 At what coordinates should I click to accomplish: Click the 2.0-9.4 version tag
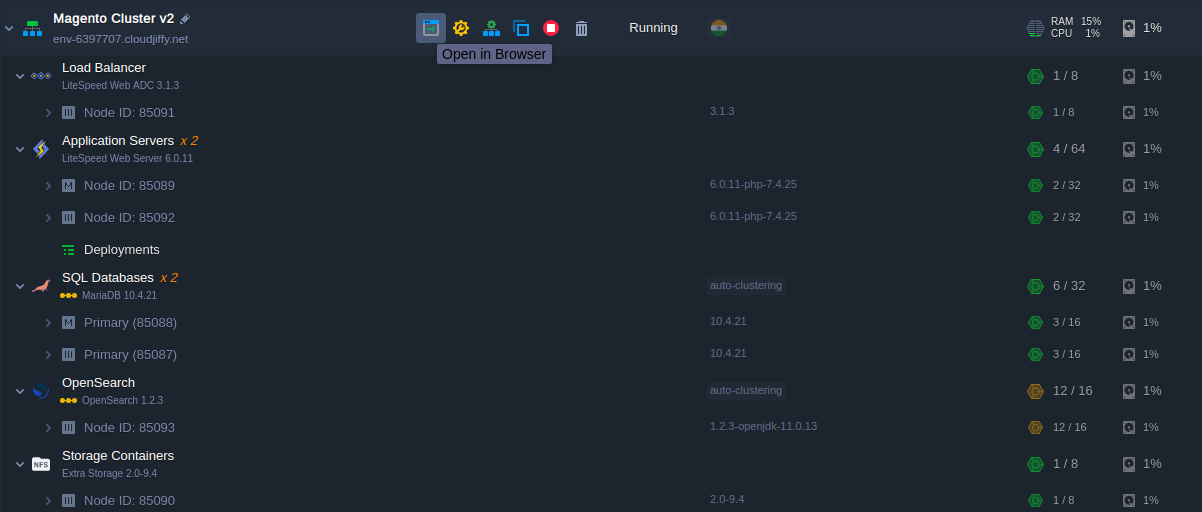point(727,499)
